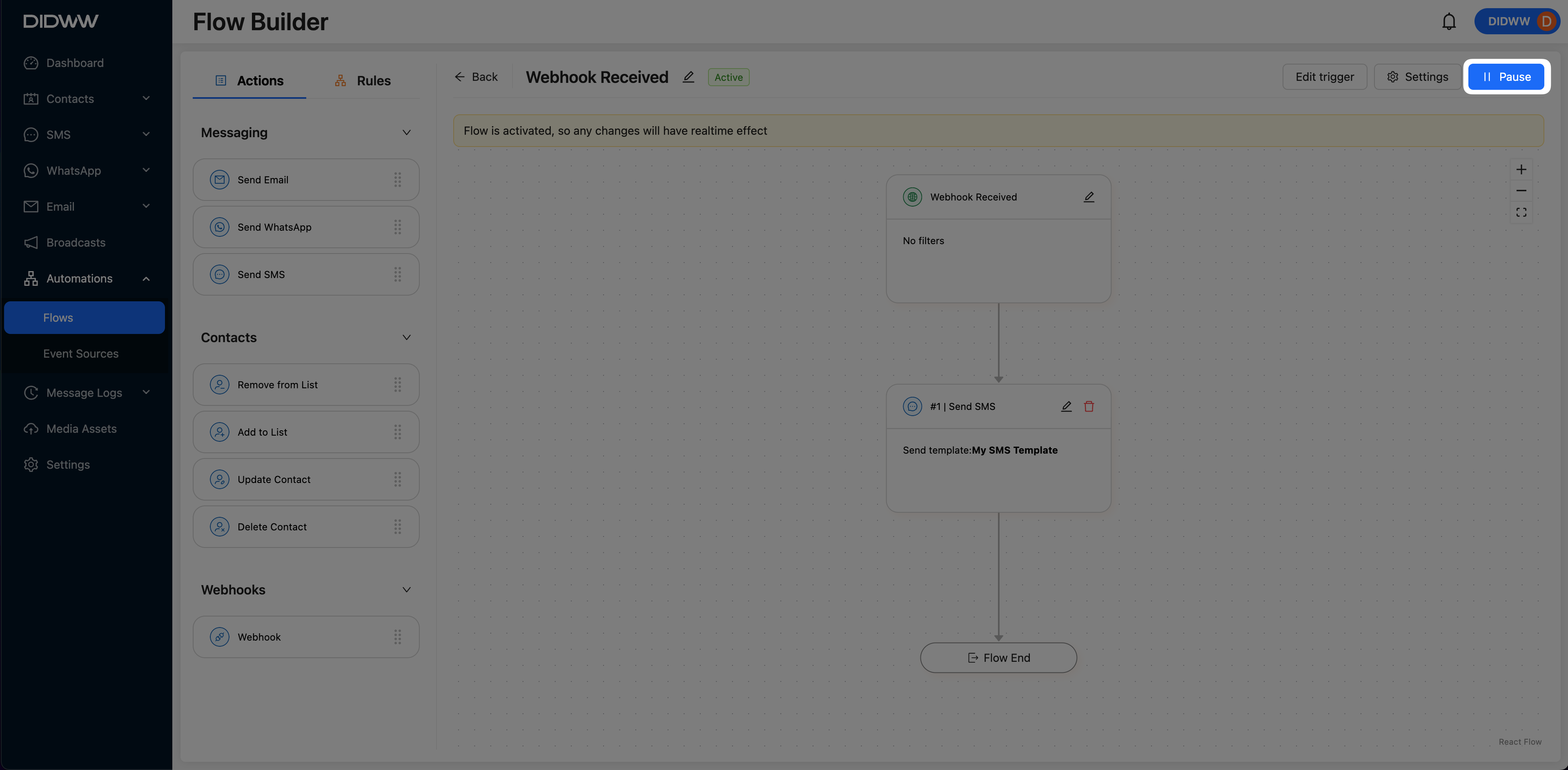Pause the active flow

[1506, 77]
